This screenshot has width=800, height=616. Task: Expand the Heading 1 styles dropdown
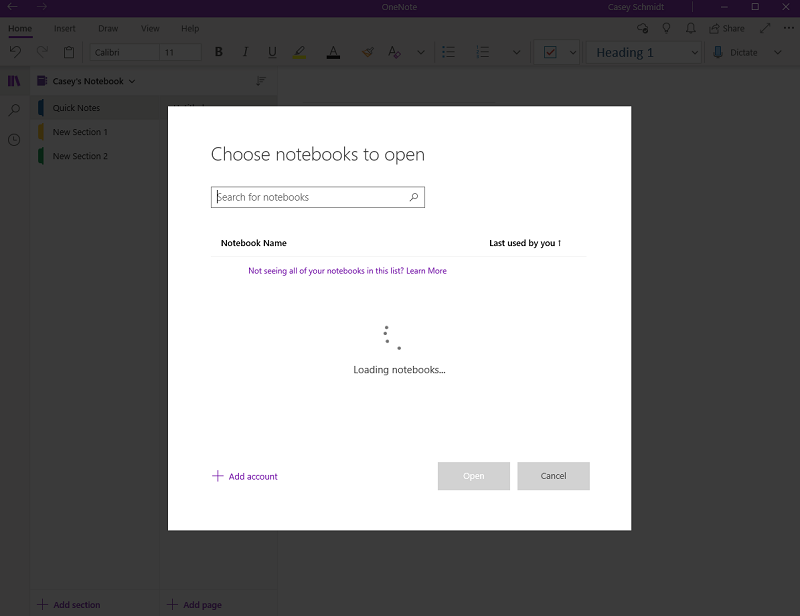coord(695,52)
